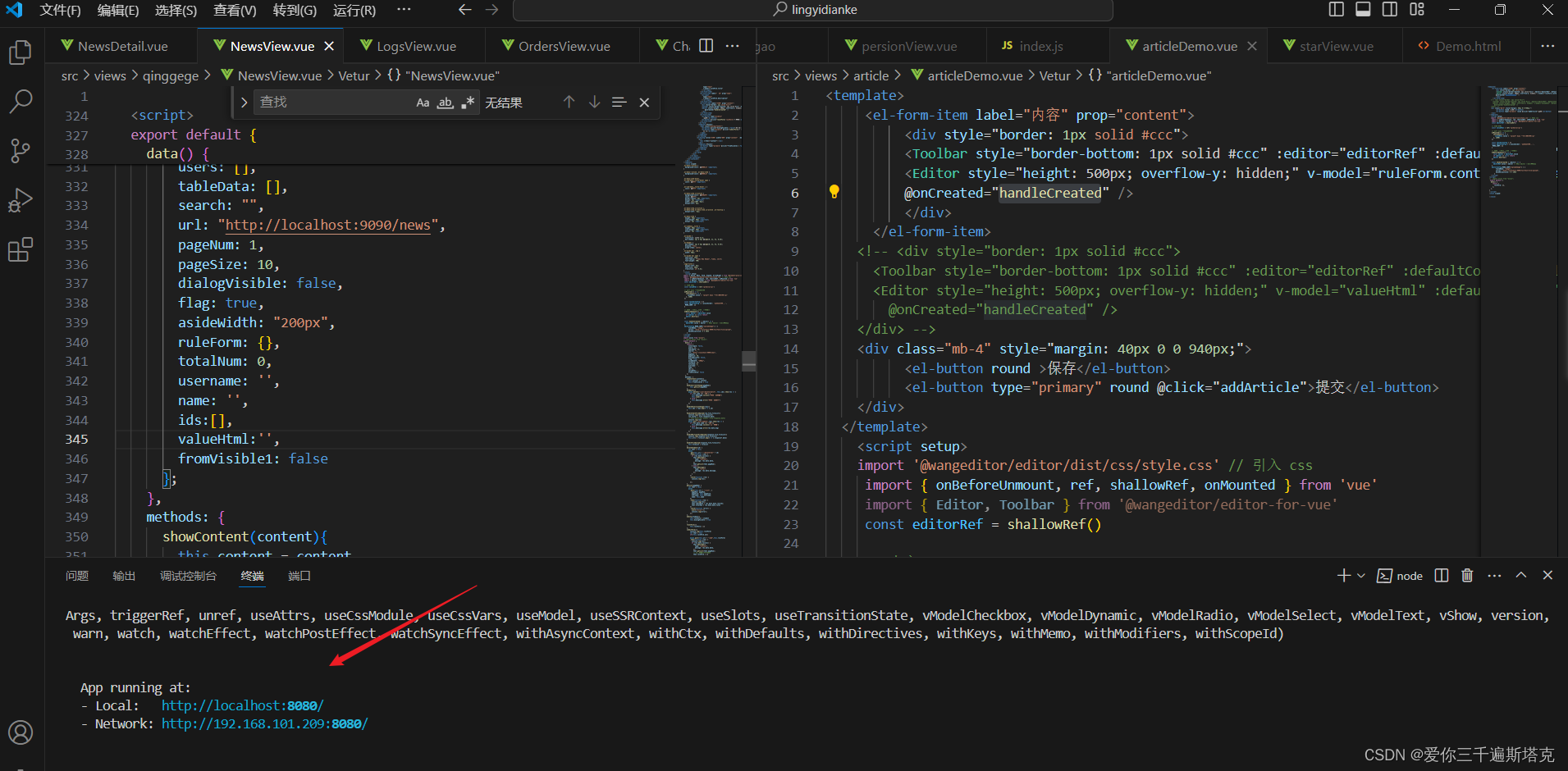Split the terminal pane

click(1441, 575)
